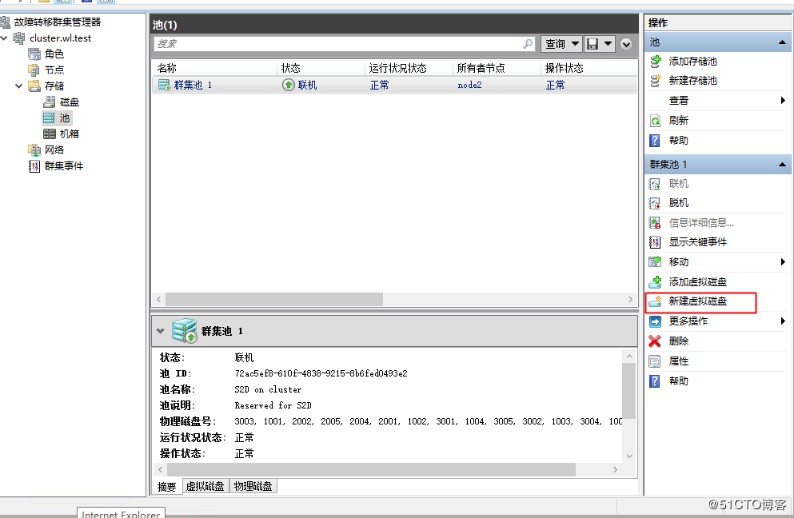
Task: Sort by the 操作状态 column header
Action: tap(589, 68)
